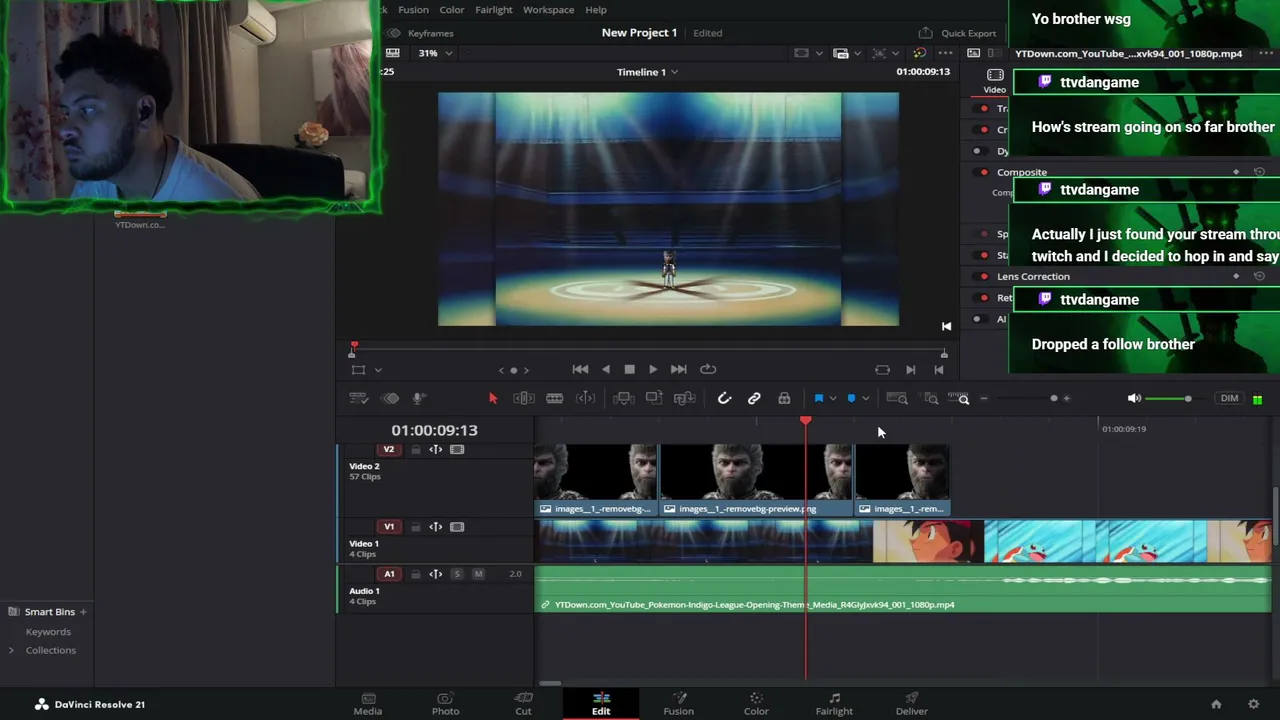Viewport: 1280px width, 720px height.
Task: Expand the Collections smart bin
Action: click(x=11, y=650)
